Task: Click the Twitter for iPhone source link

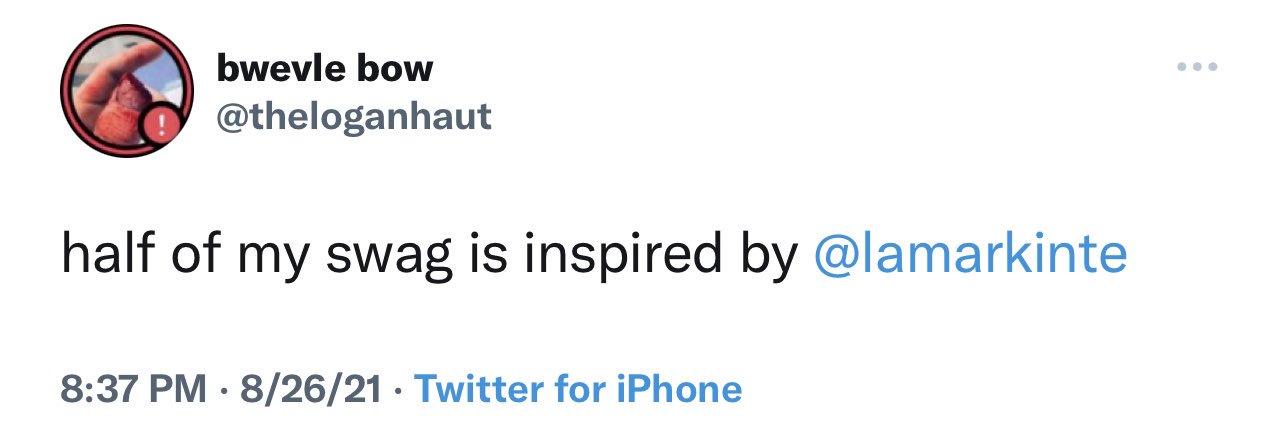Action: (x=577, y=389)
